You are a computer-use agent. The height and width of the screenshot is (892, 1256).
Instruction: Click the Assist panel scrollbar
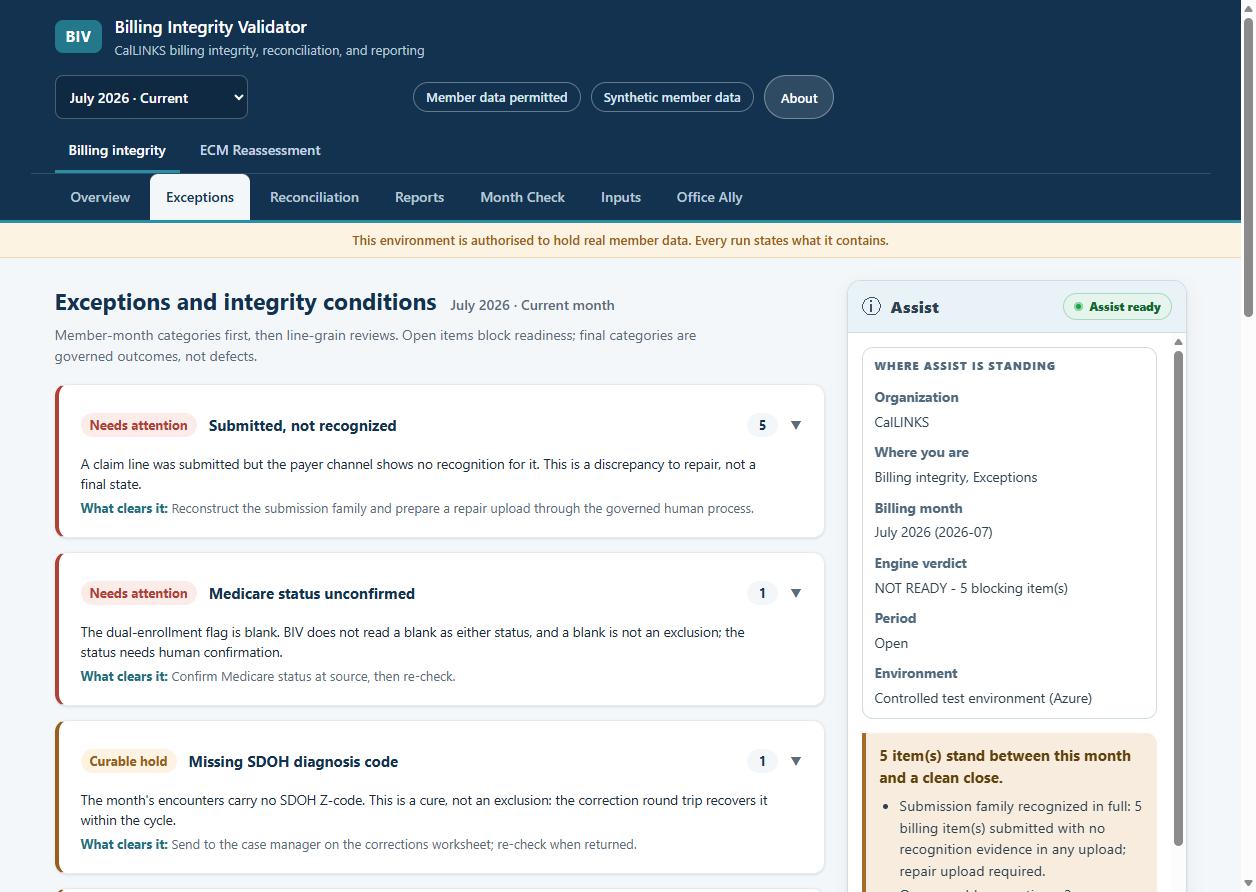1178,600
